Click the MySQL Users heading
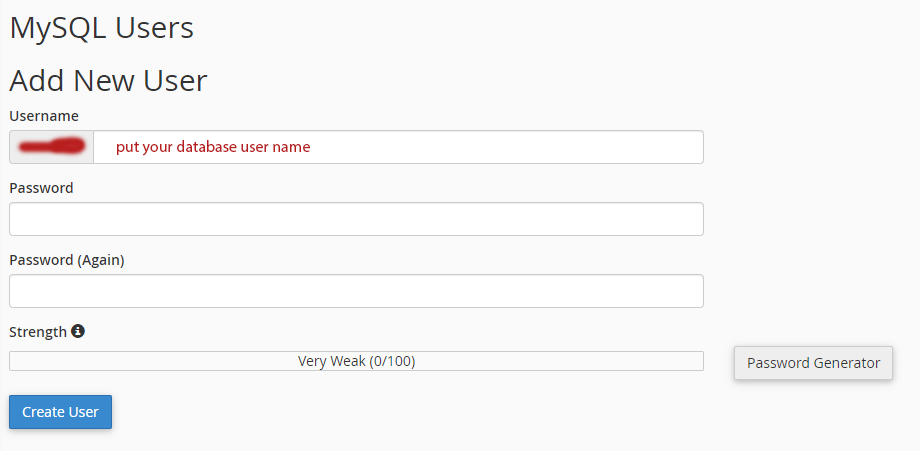The width and height of the screenshot is (920, 451). pyautogui.click(x=101, y=28)
